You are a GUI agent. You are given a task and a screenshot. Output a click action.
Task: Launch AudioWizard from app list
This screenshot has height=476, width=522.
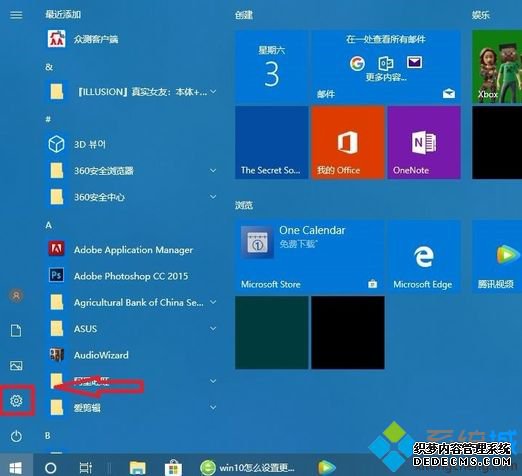coord(131,355)
